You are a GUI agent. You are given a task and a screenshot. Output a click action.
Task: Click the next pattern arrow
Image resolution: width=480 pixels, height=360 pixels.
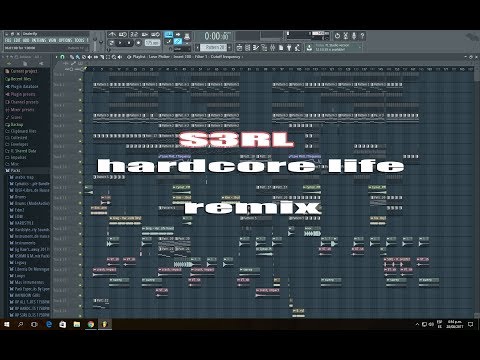230,48
